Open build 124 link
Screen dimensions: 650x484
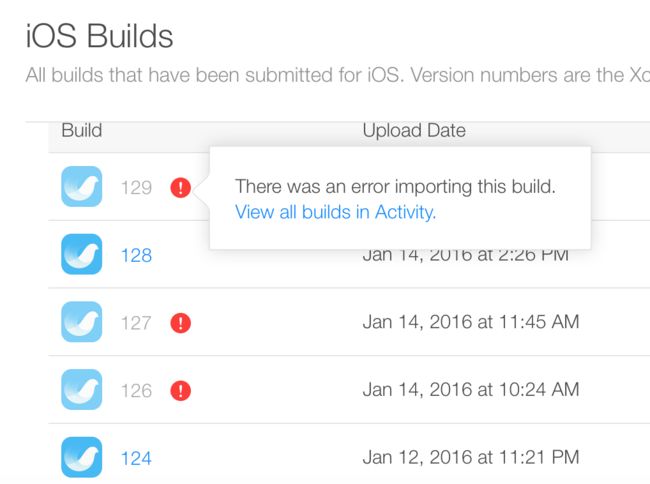[136, 458]
